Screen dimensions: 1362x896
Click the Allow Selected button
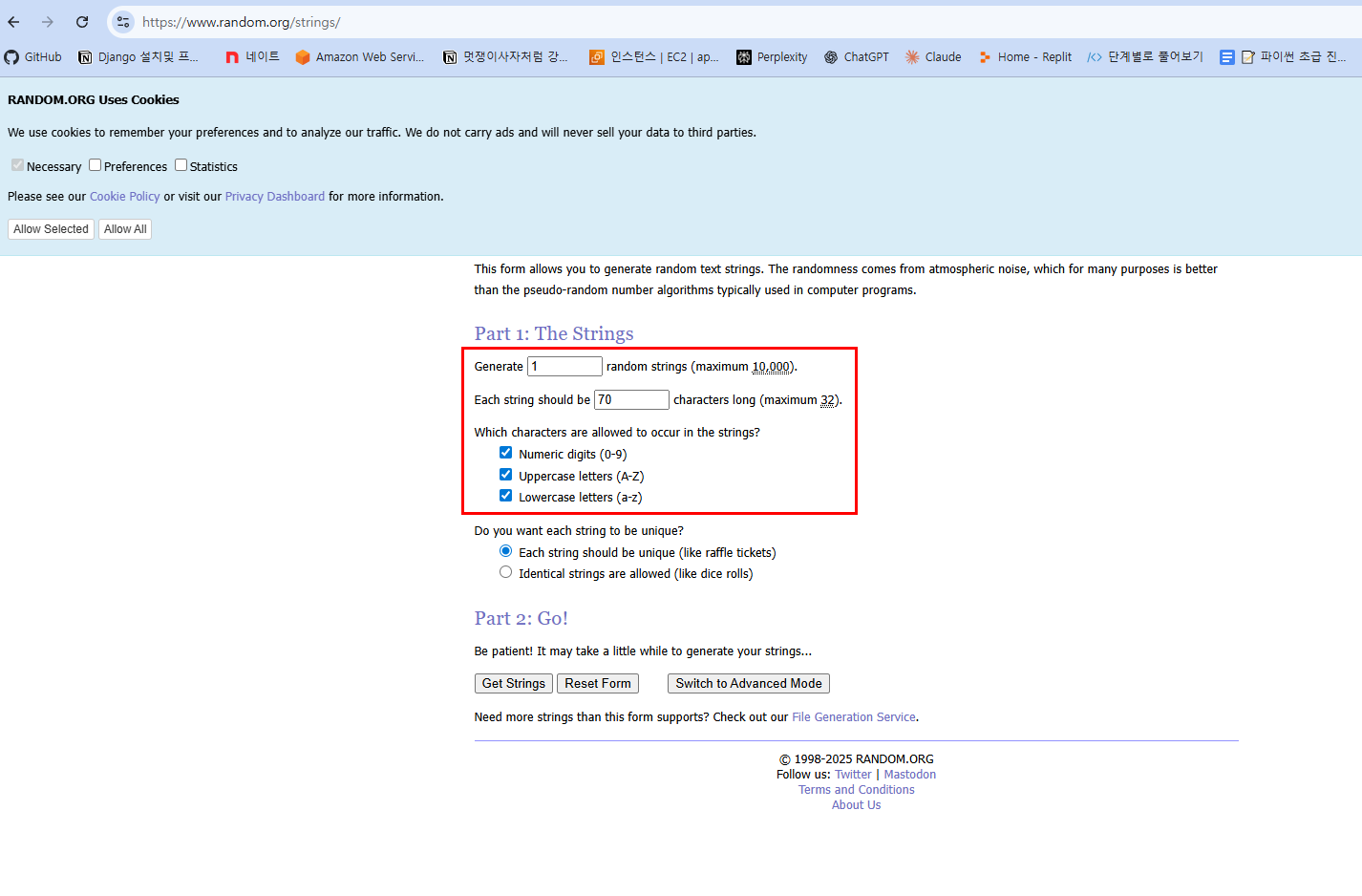click(51, 229)
